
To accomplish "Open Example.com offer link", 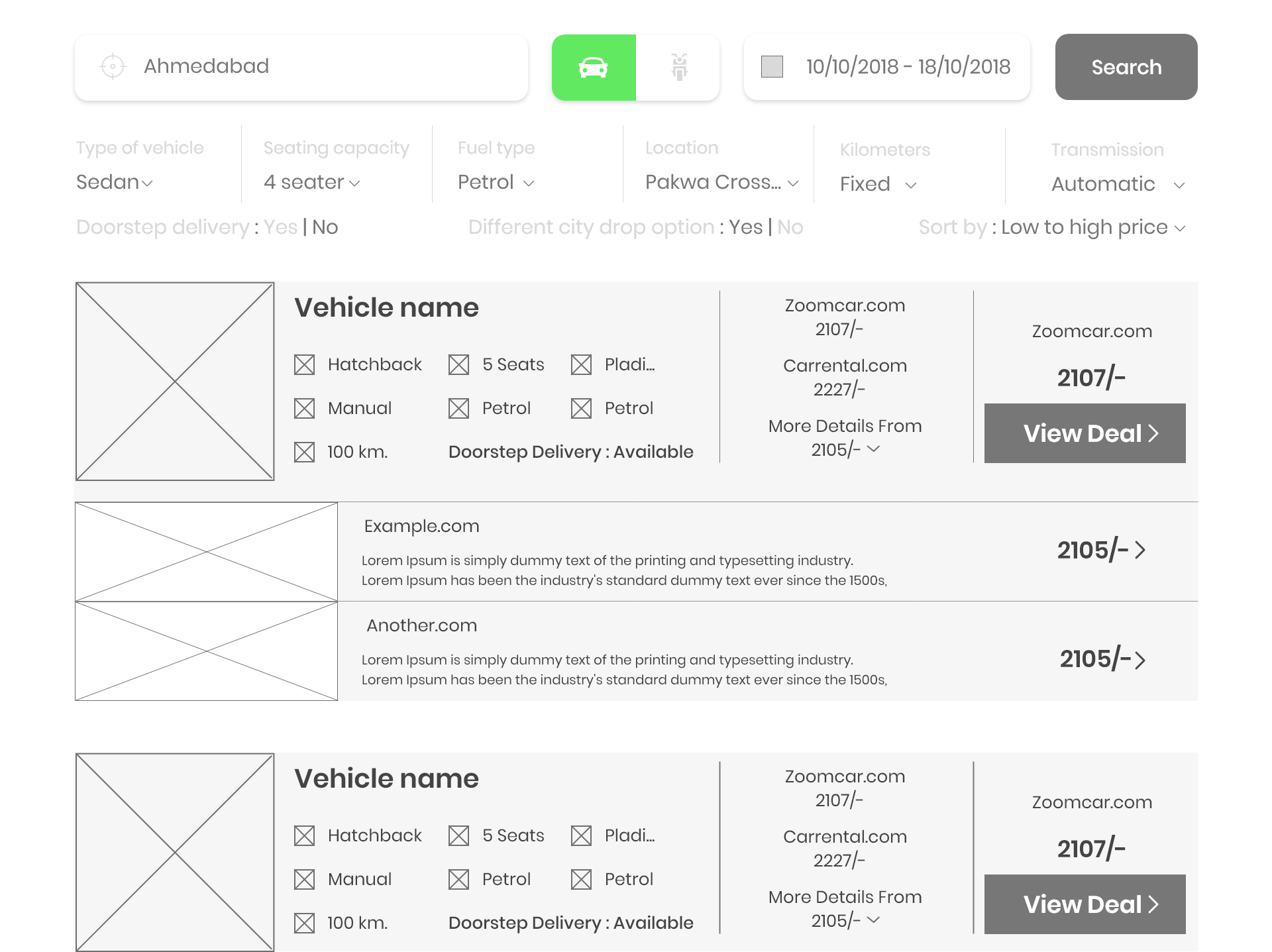I will pos(421,526).
